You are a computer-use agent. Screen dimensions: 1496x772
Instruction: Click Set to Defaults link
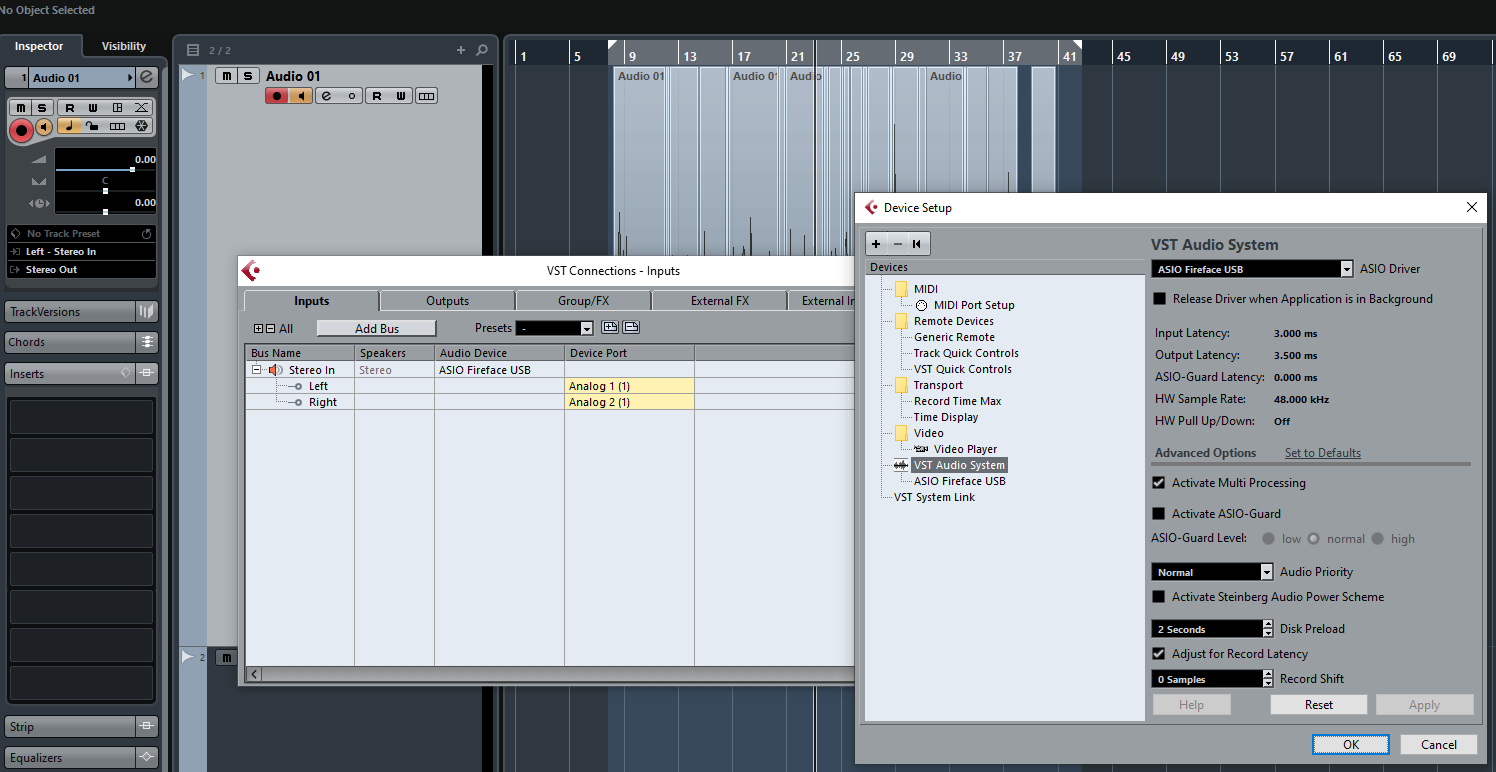pyautogui.click(x=1322, y=453)
